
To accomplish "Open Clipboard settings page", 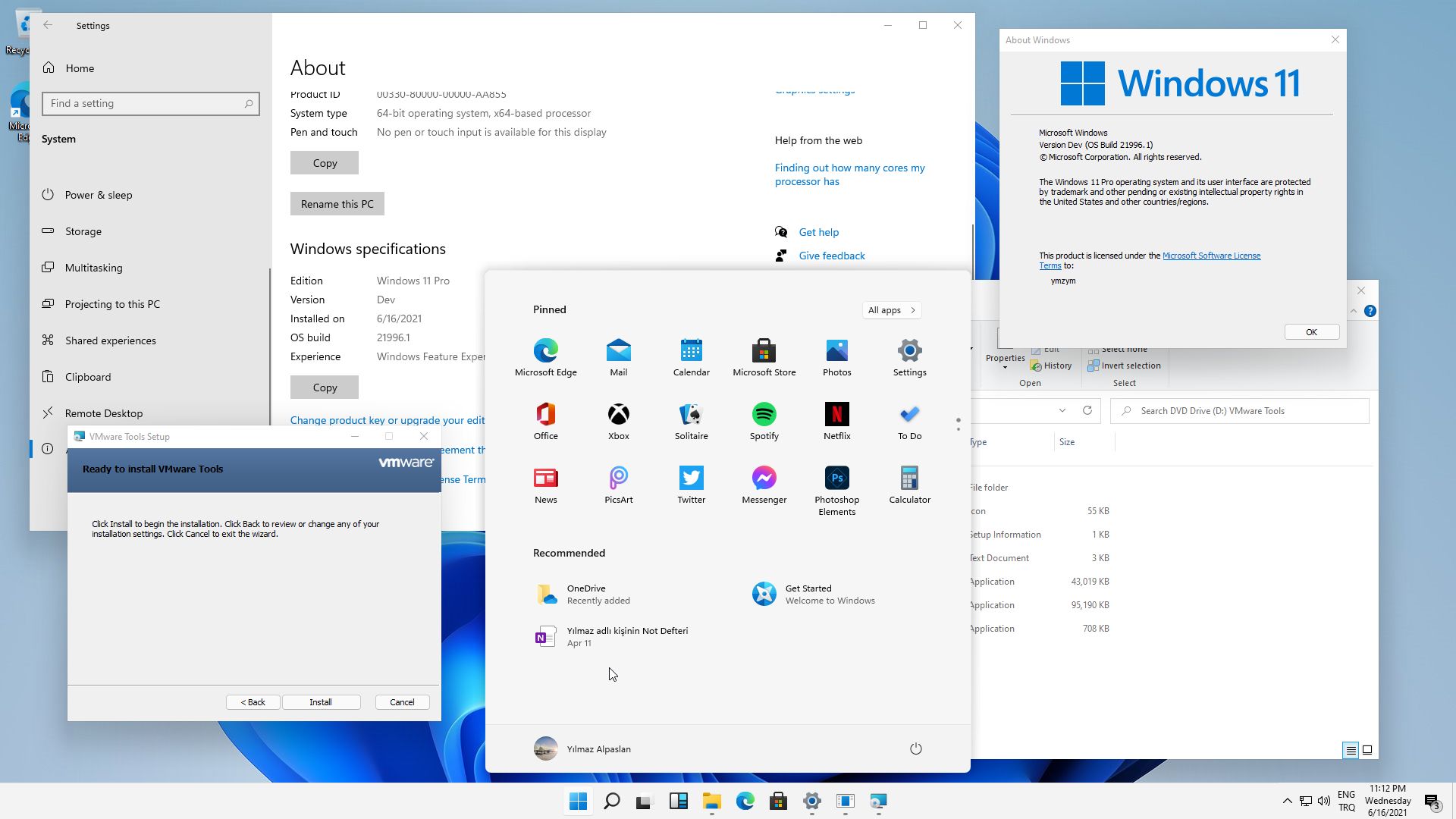I will [88, 377].
